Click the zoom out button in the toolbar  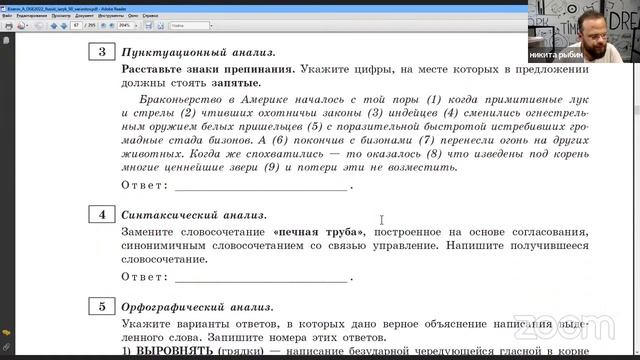(103, 26)
